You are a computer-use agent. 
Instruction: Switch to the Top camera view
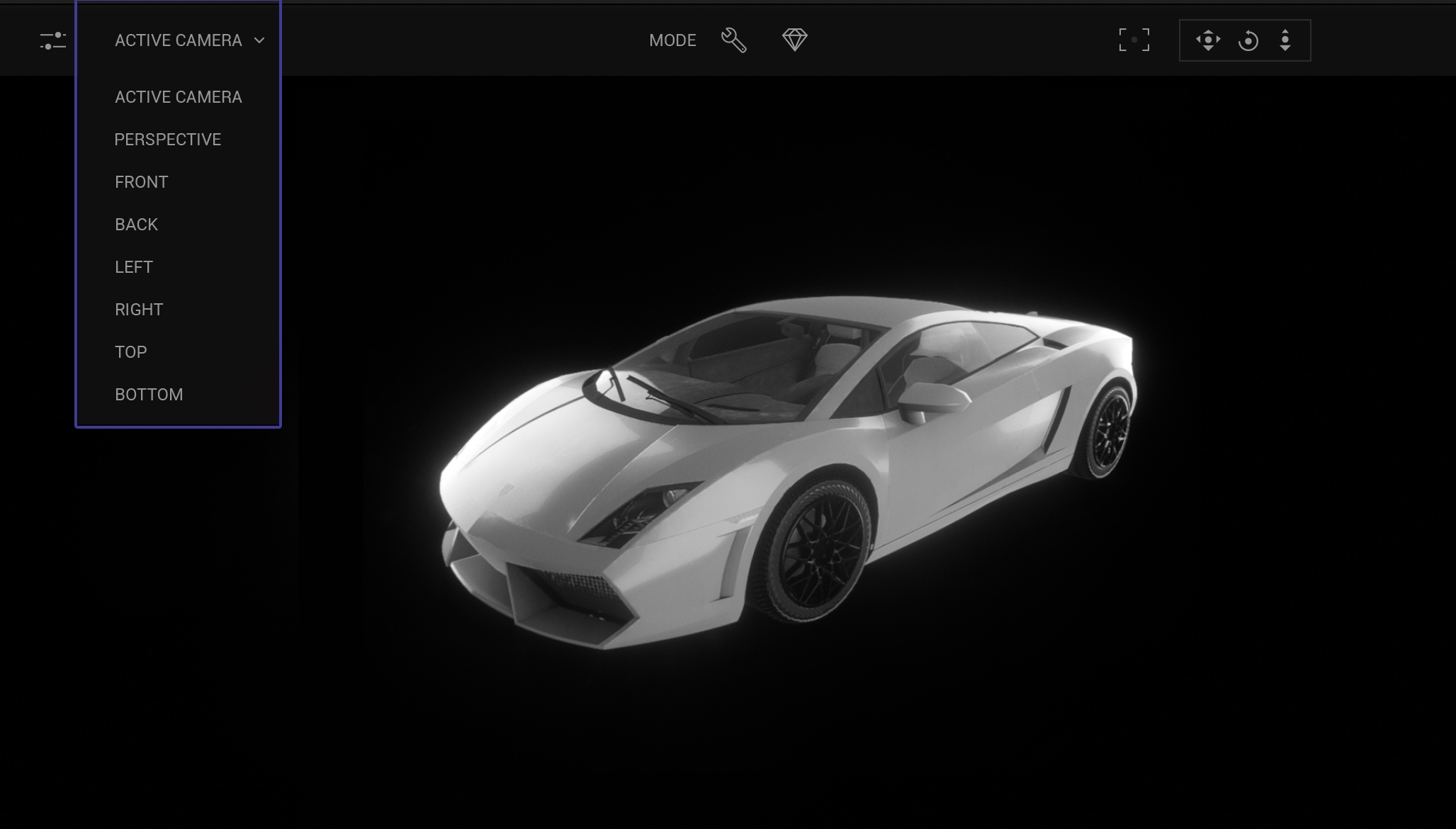(131, 352)
